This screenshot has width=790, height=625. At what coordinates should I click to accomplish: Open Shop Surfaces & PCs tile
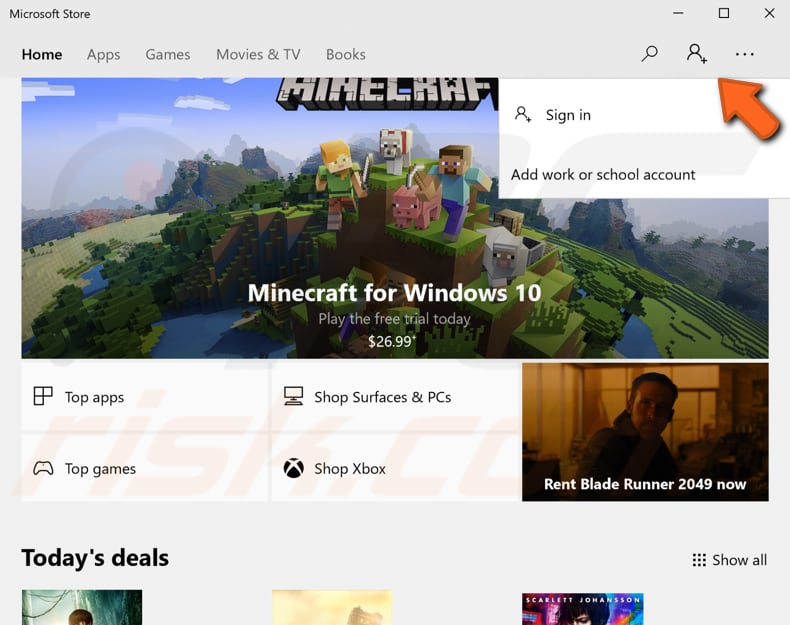click(395, 397)
